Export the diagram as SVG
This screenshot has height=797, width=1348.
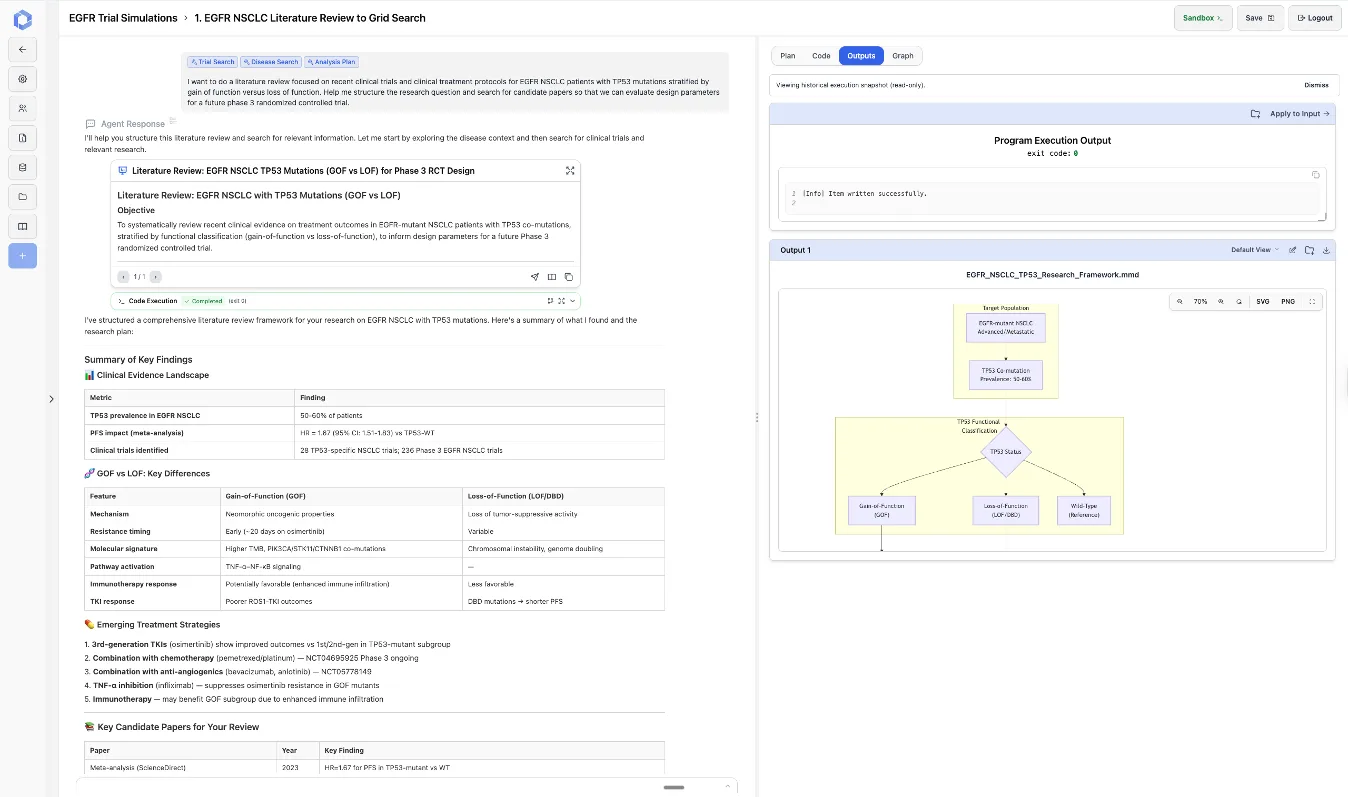coord(1263,301)
